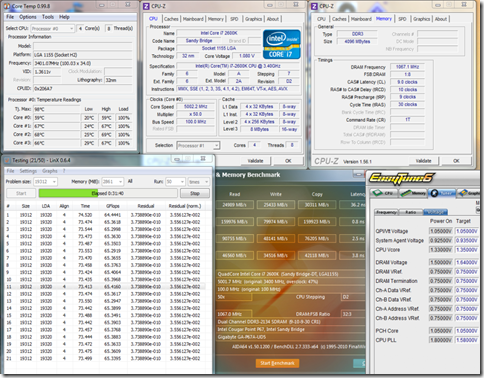This screenshot has width=484, height=378.
Task: Stop the running LinX test
Action: coord(195,193)
